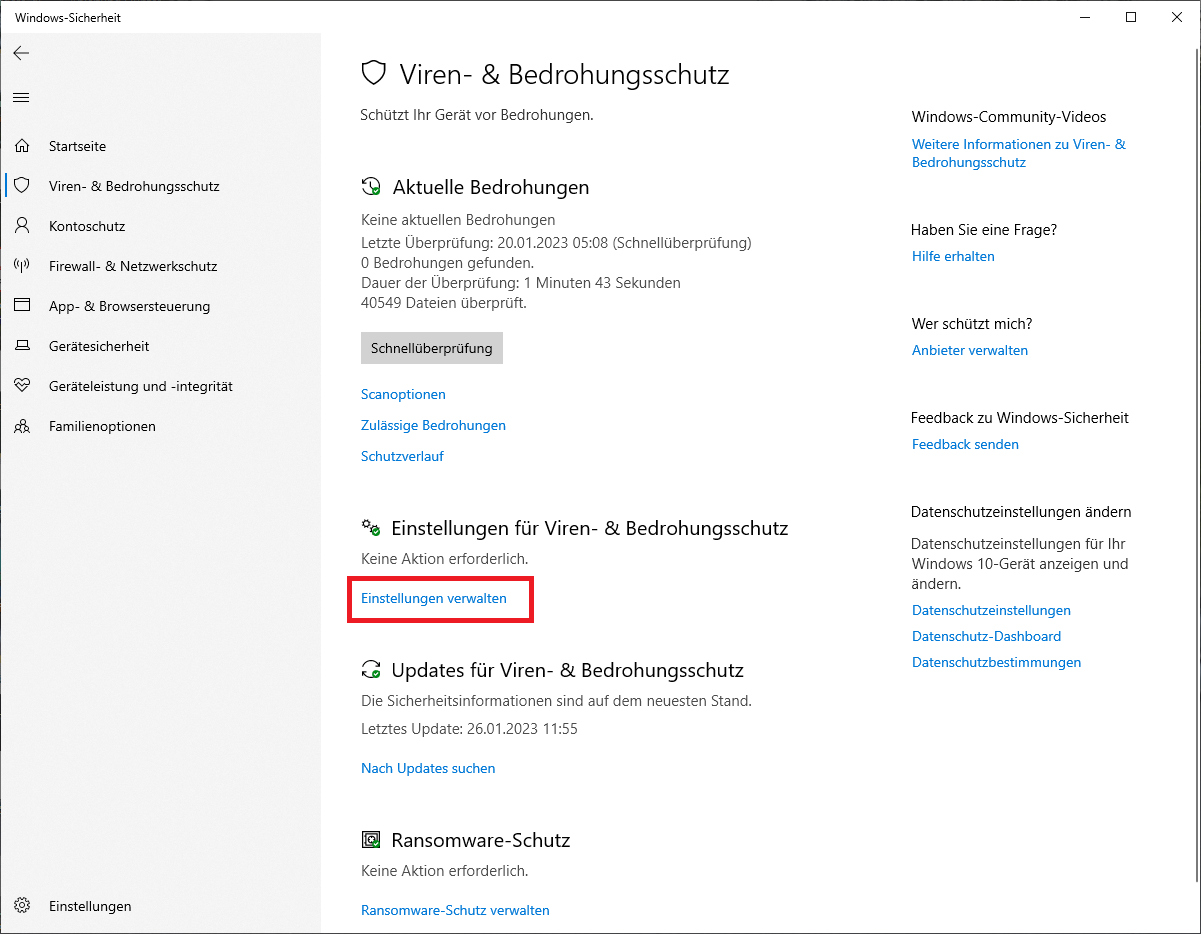Open Einstellungen at sidebar bottom
1201x934 pixels.
(160, 906)
